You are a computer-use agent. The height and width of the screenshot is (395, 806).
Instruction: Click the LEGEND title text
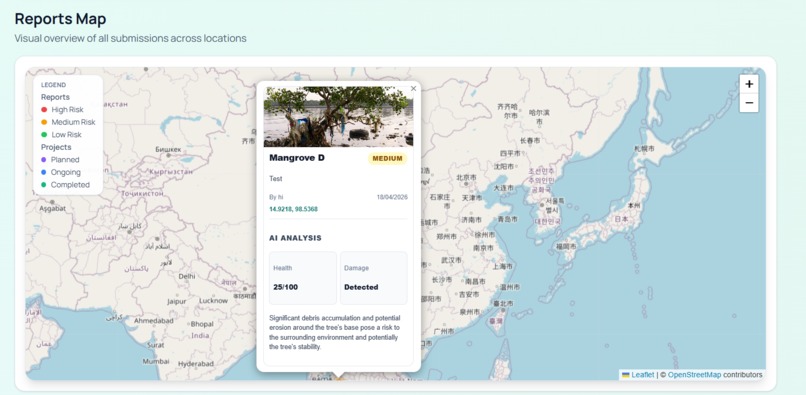click(53, 85)
